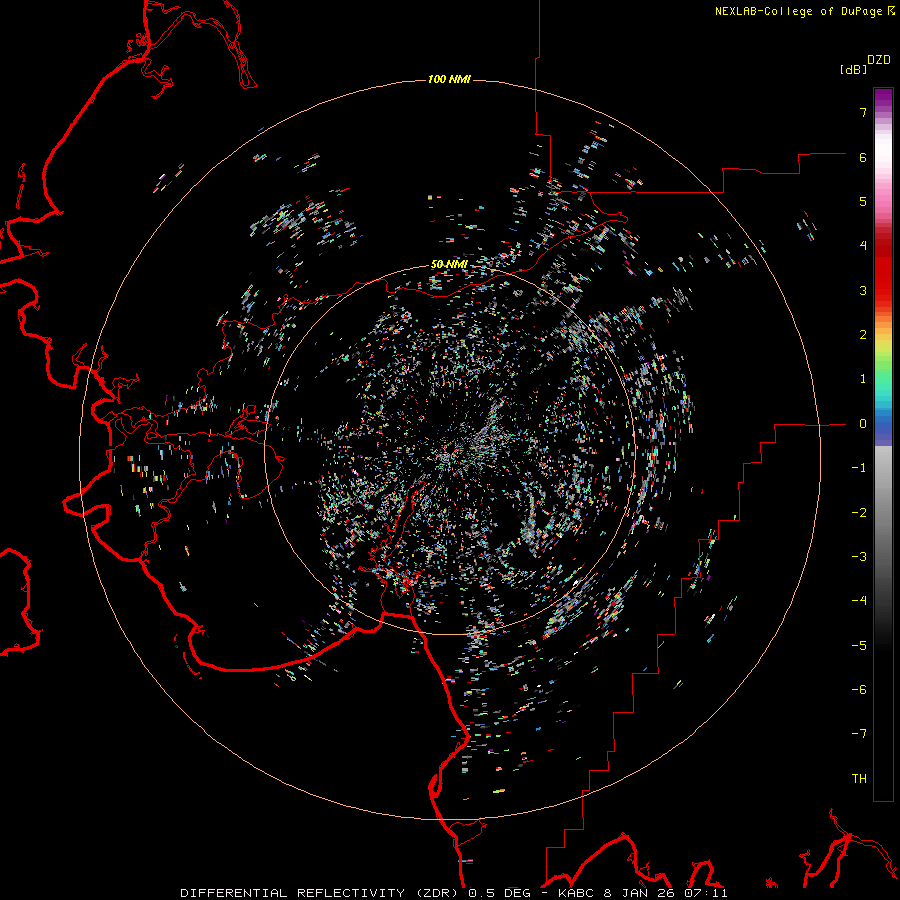This screenshot has width=900, height=900.
Task: Click the Differential Reflectivity (ZDR) product title
Action: [321, 893]
